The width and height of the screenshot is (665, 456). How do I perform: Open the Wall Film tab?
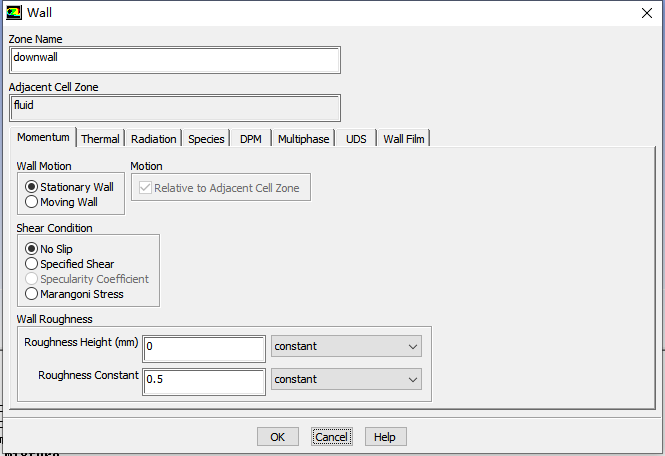coord(404,139)
